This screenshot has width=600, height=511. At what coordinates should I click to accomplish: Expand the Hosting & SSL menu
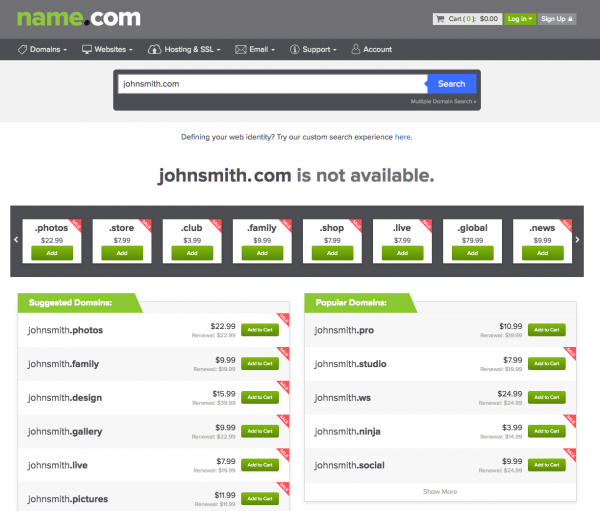pos(184,49)
